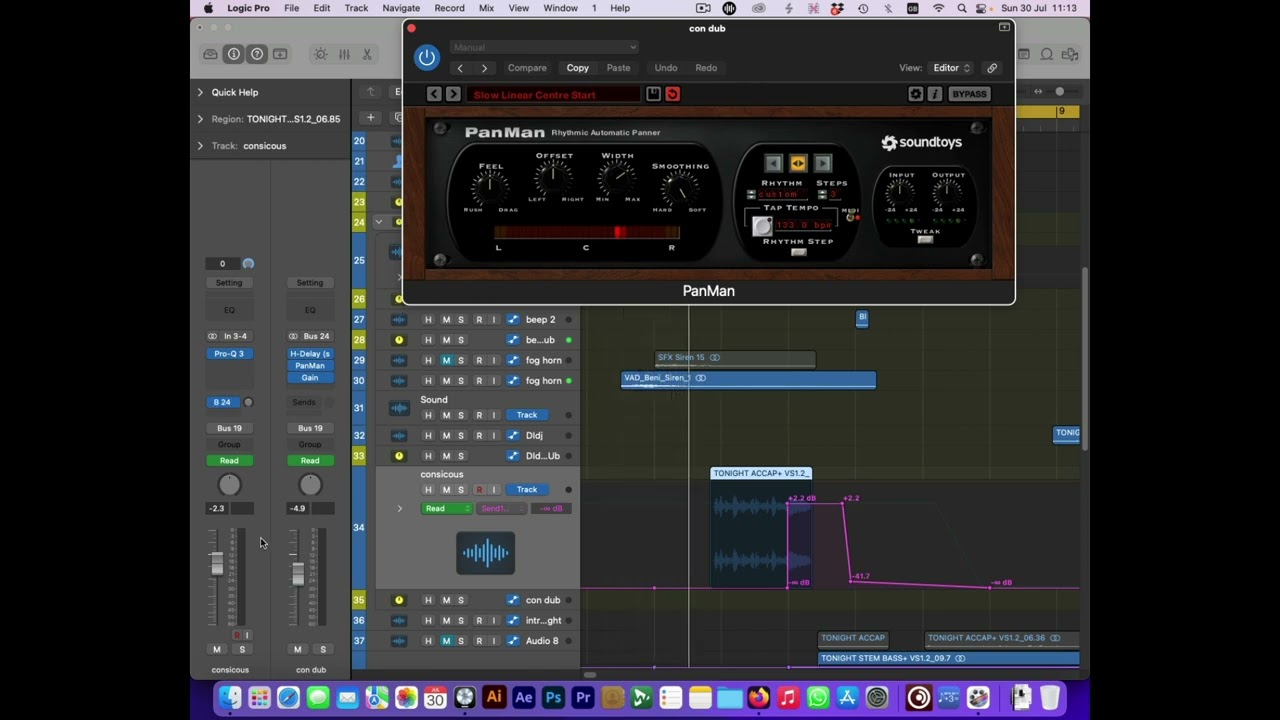Click the Copy setting button

point(578,68)
